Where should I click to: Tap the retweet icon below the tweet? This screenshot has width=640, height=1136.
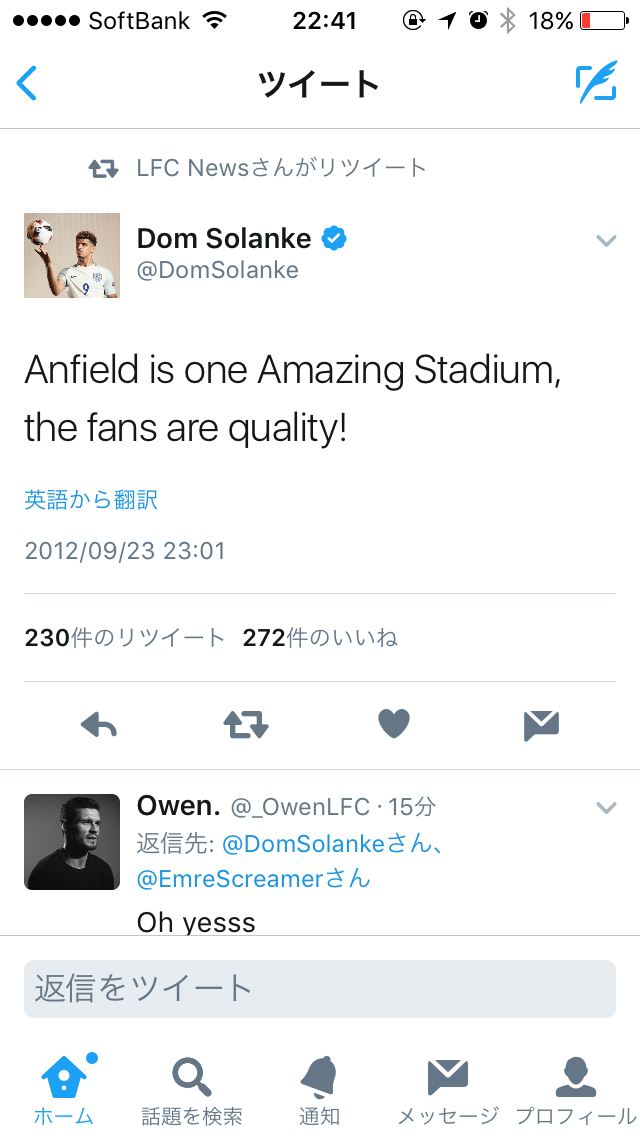pos(246,725)
